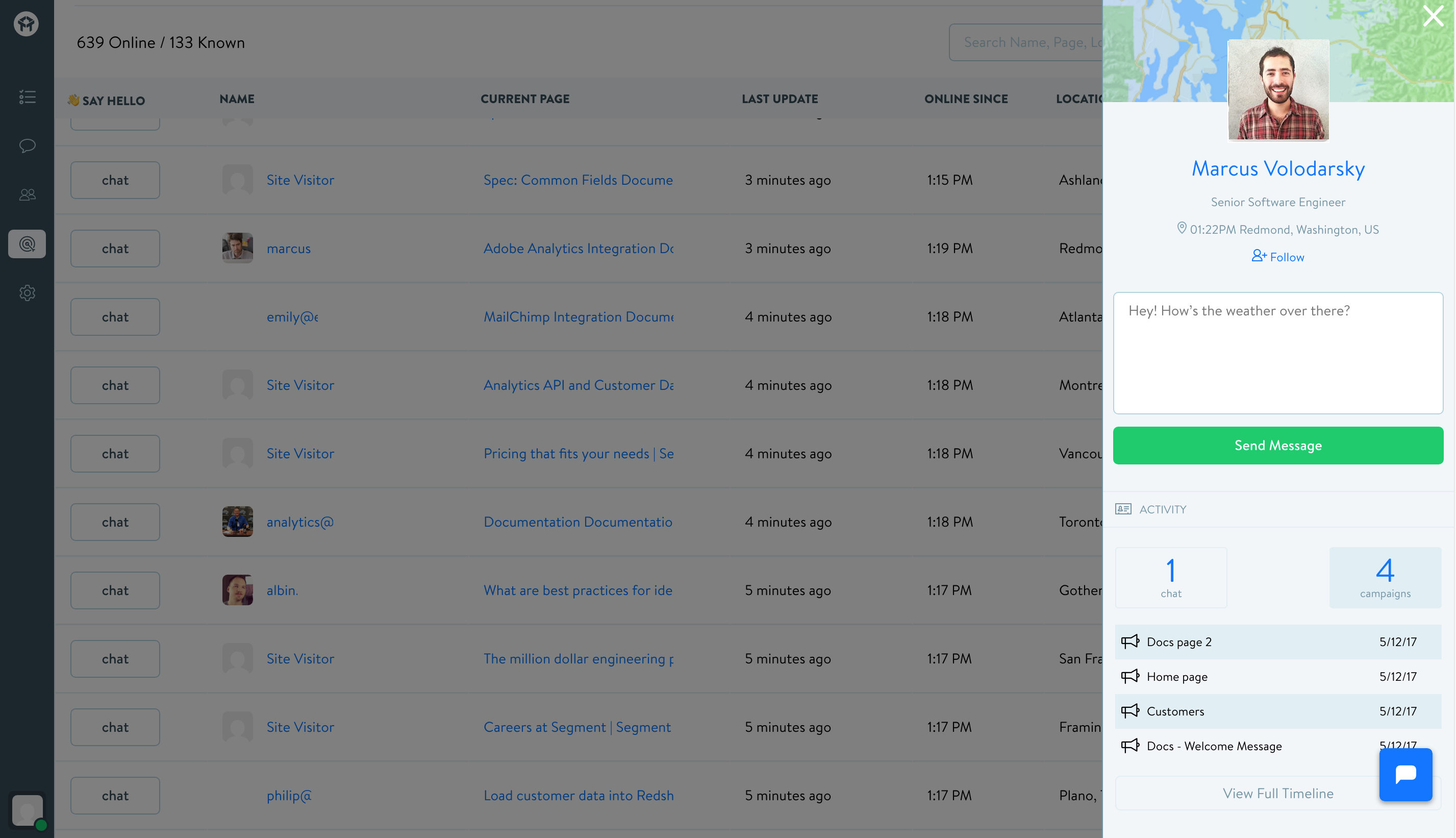Click your user avatar at bottom left

pyautogui.click(x=27, y=810)
